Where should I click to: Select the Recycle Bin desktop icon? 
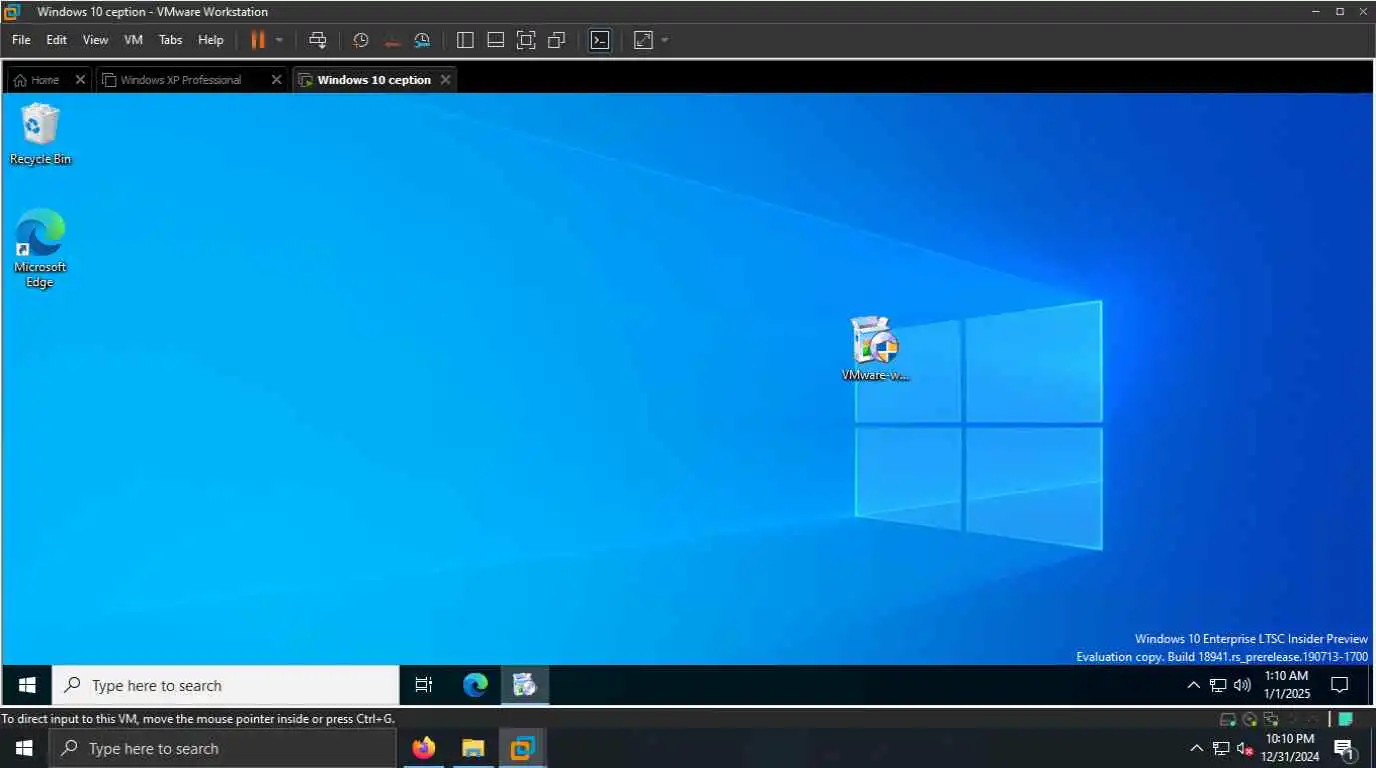pos(40,134)
